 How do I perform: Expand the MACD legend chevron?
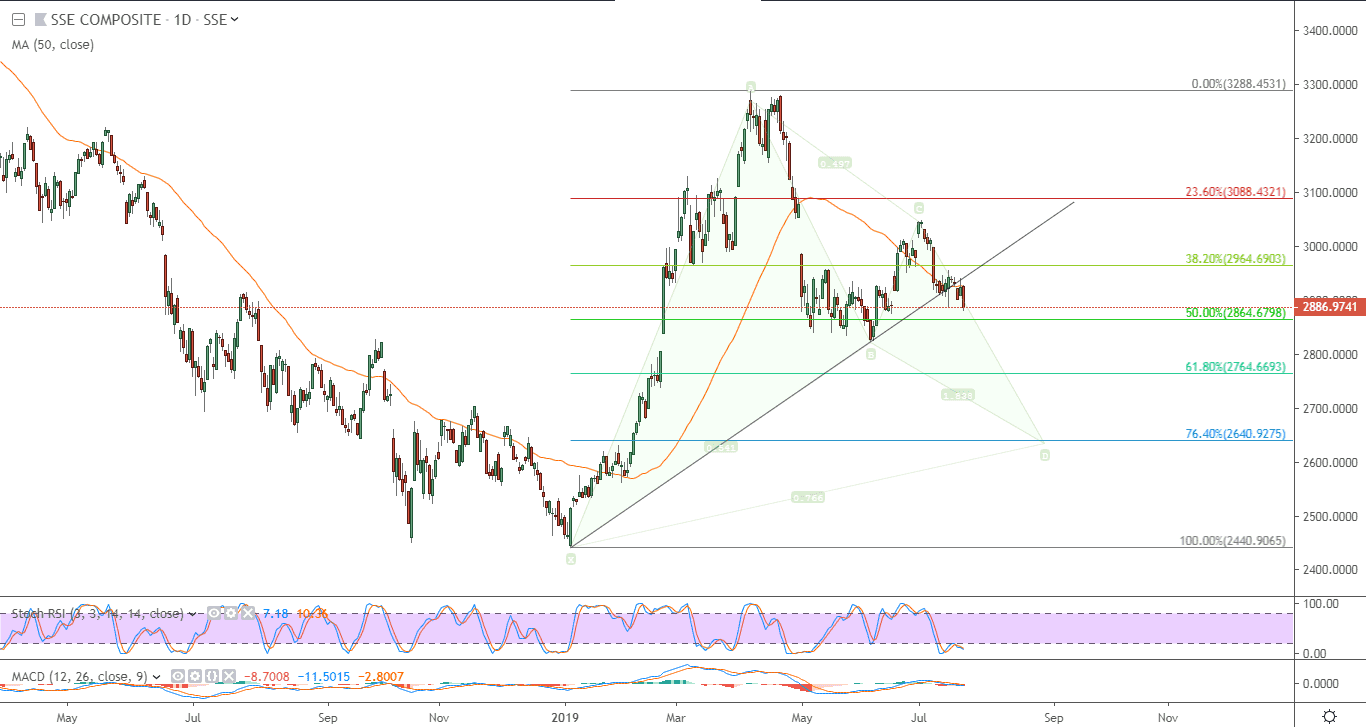coord(157,677)
